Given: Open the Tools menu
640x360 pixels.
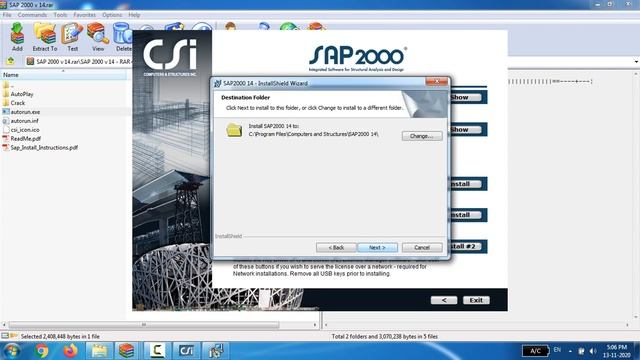Looking at the screenshot, I should click(x=60, y=15).
